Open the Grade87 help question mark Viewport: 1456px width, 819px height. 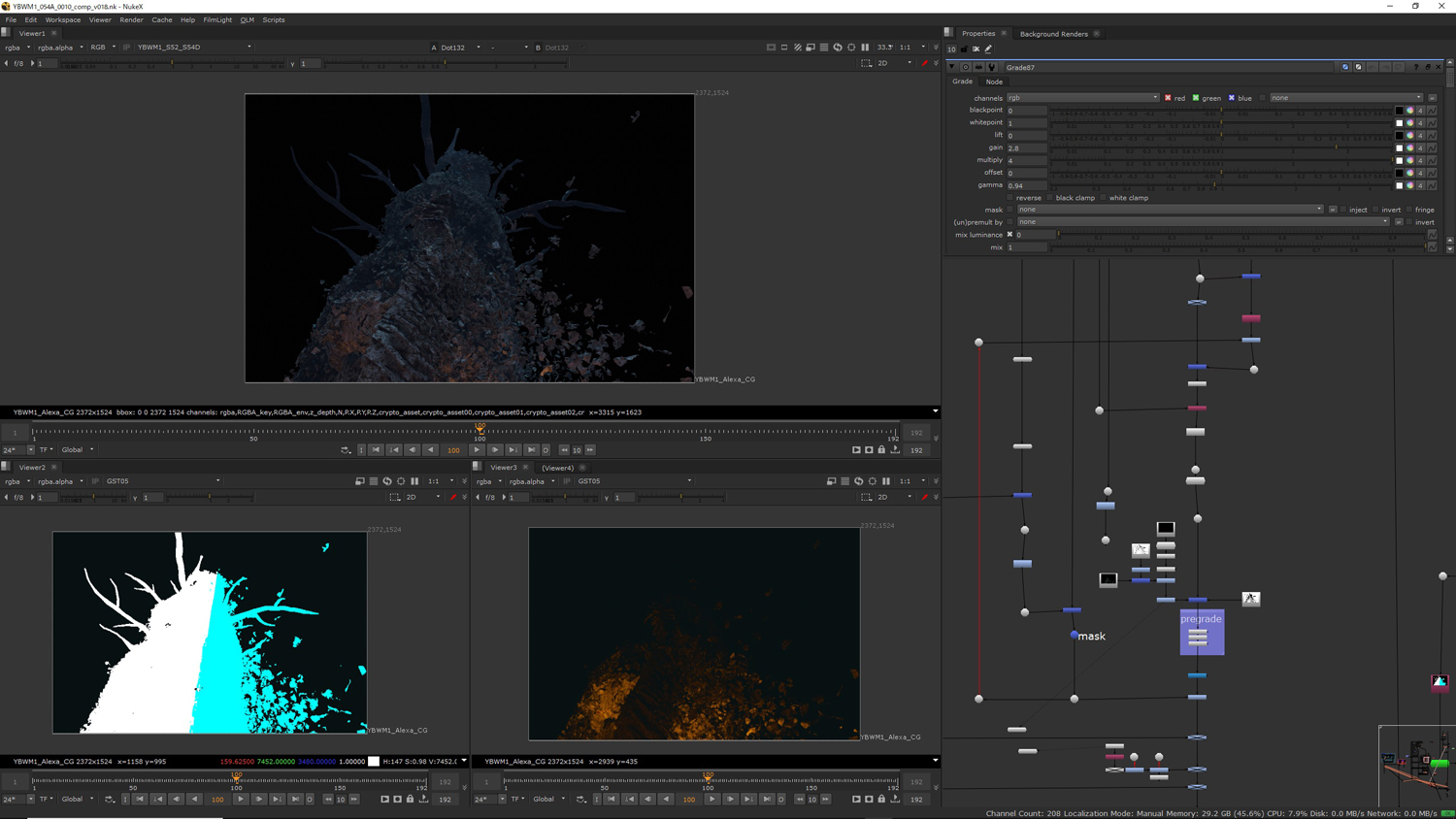(1416, 67)
